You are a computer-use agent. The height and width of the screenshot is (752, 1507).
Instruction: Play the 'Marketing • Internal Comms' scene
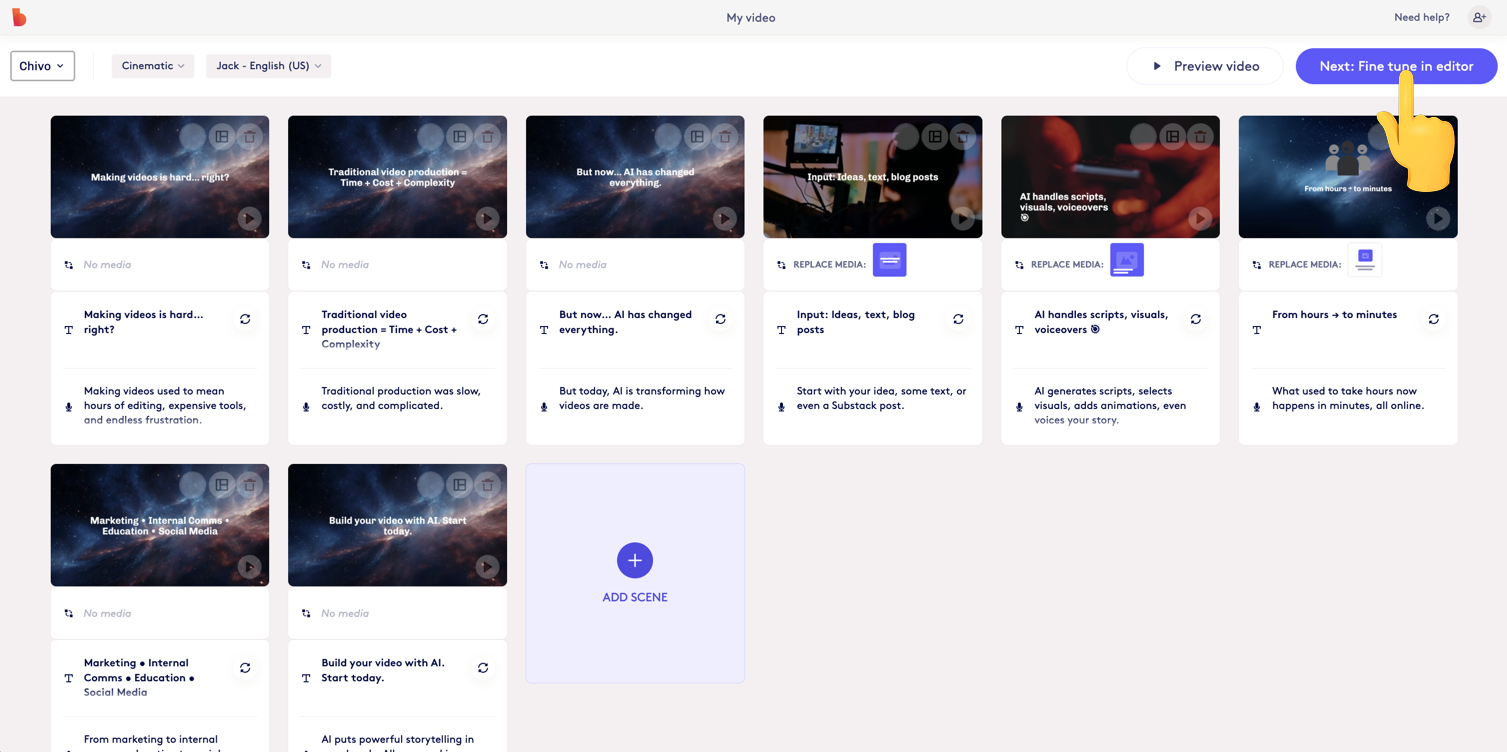249,567
